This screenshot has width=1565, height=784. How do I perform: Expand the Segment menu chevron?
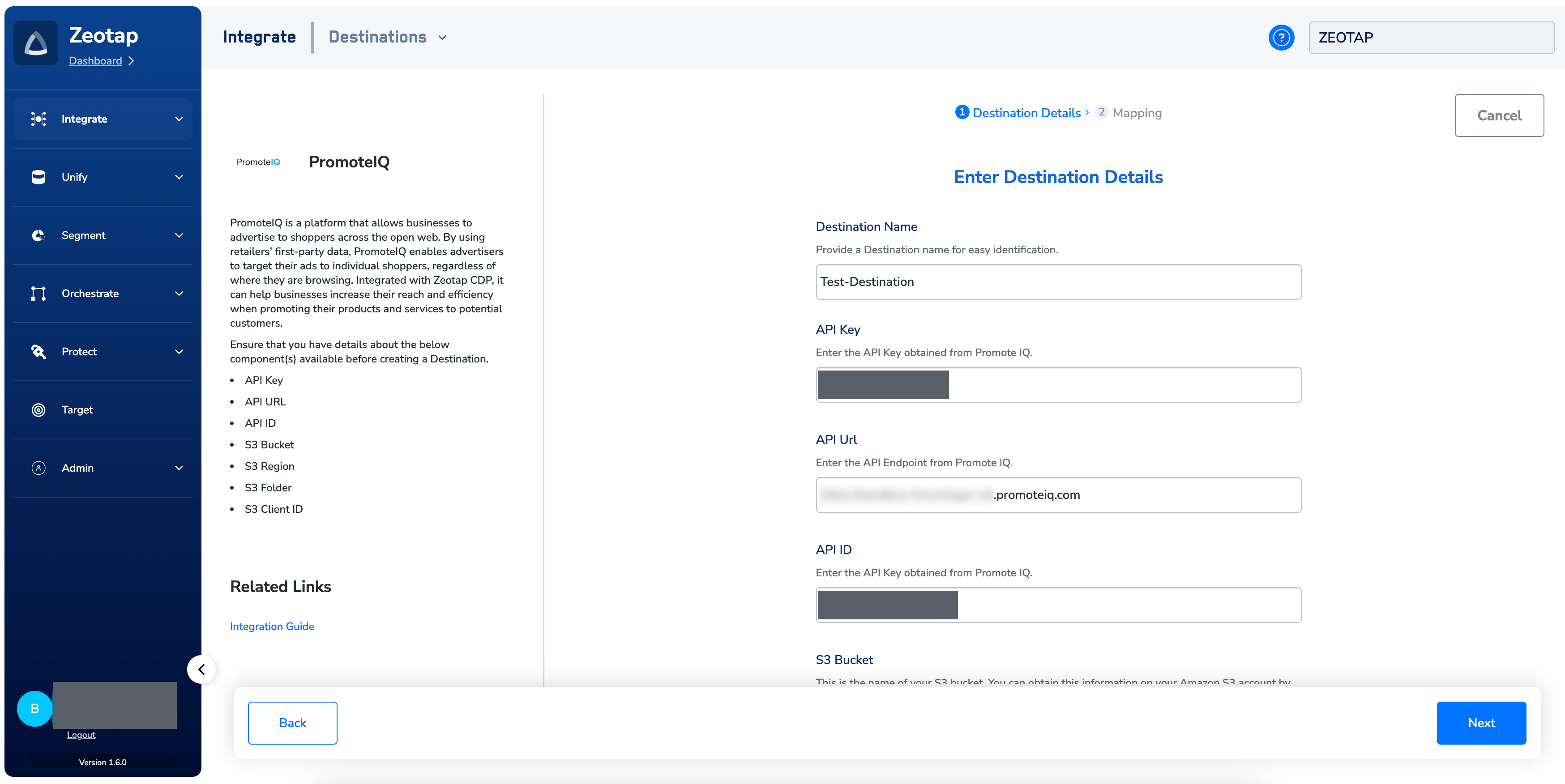pyautogui.click(x=179, y=236)
